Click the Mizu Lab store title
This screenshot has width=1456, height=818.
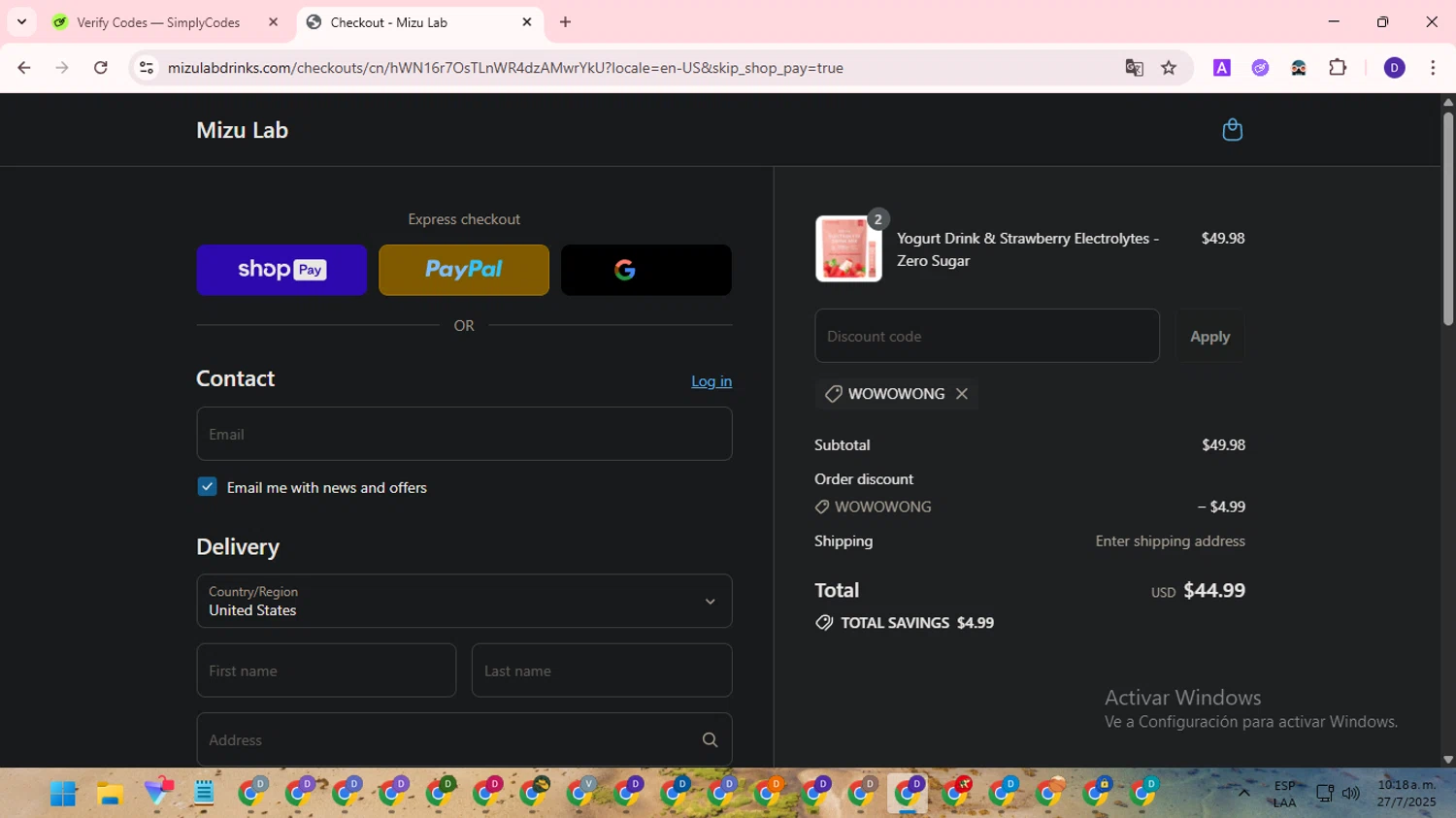[243, 130]
